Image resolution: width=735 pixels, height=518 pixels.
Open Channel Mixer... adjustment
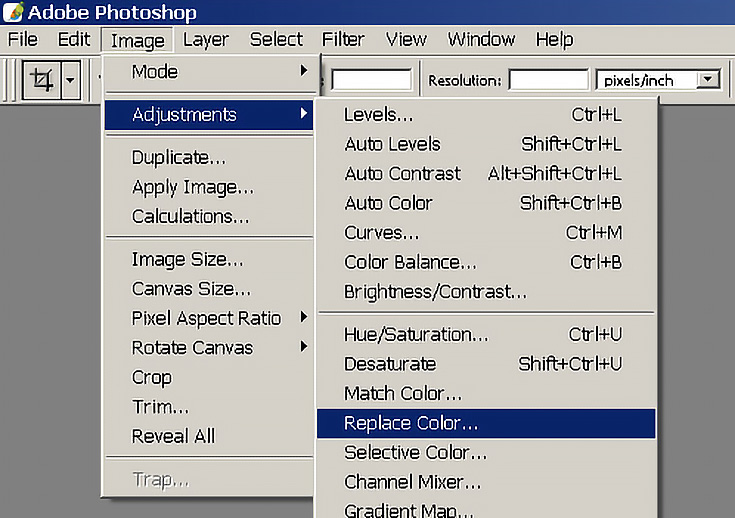click(x=486, y=482)
